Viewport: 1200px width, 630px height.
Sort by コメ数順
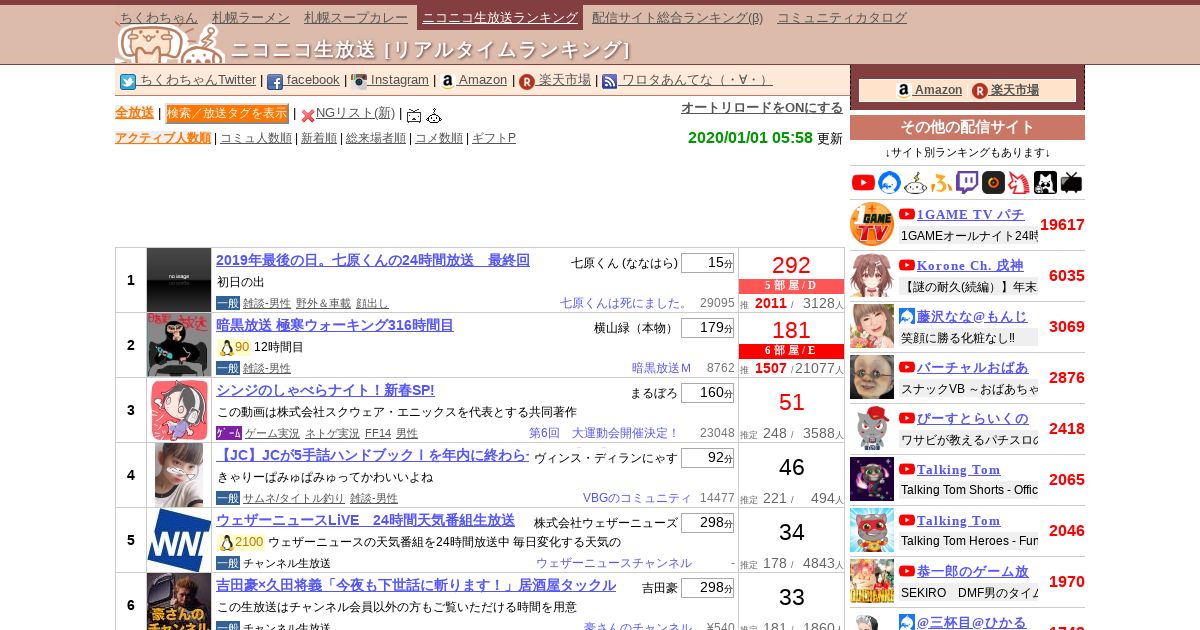click(x=439, y=138)
